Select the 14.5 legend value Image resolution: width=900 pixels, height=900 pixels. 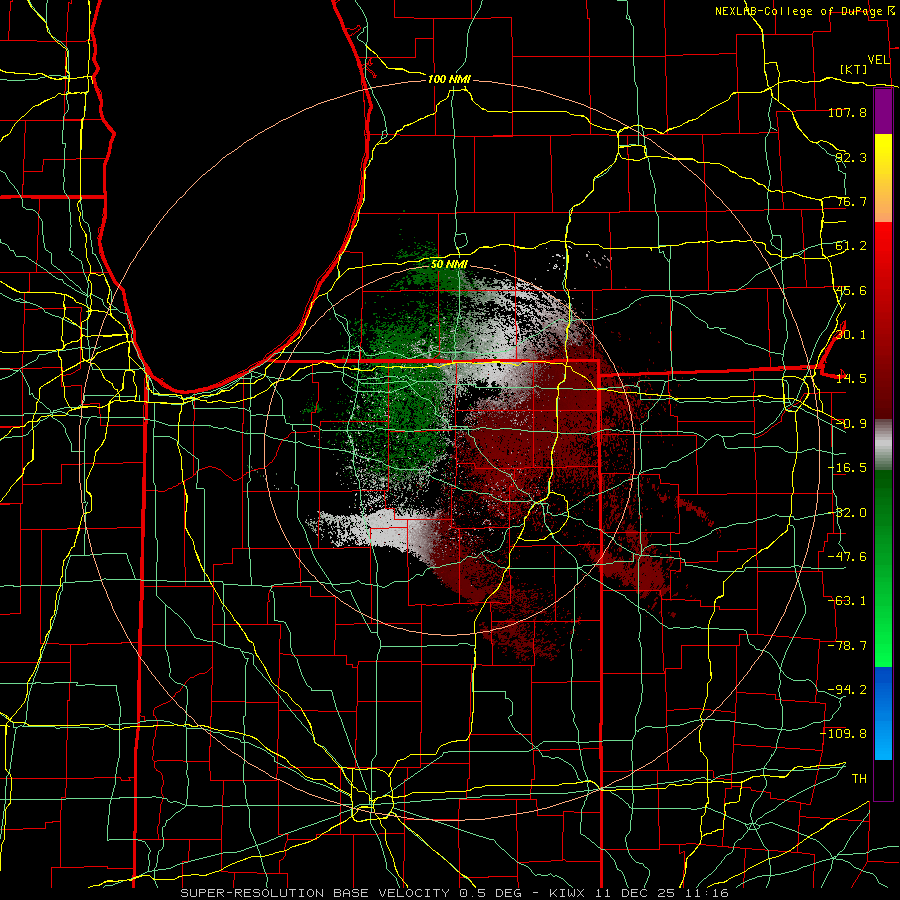tap(851, 379)
